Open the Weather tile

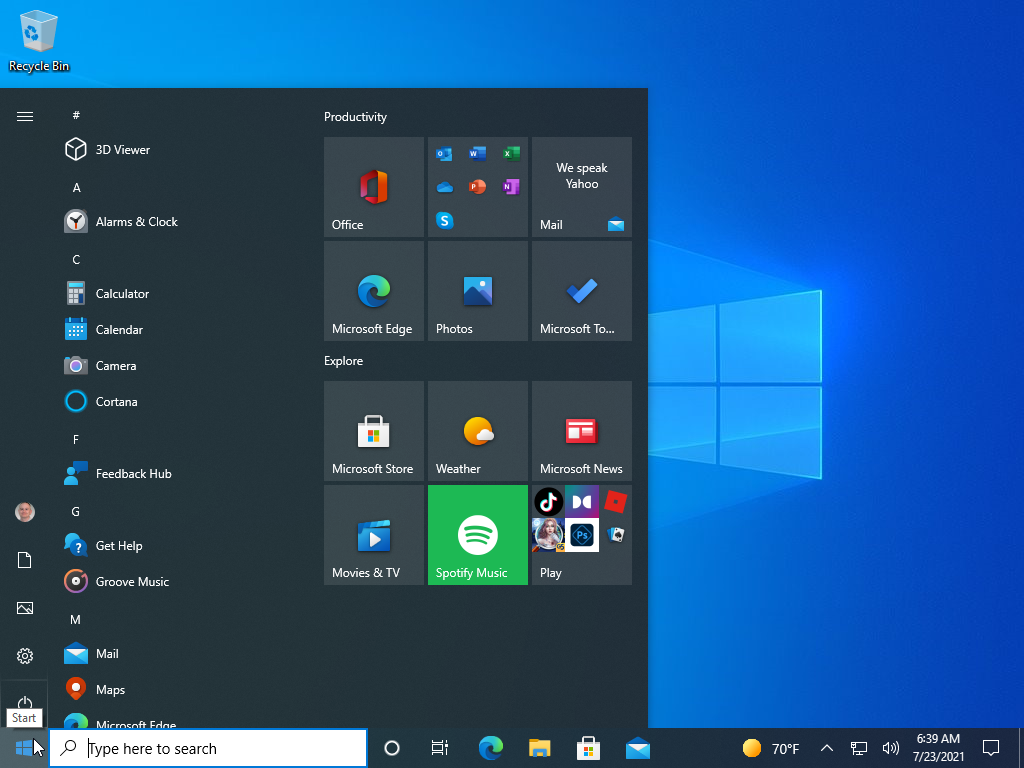[478, 431]
